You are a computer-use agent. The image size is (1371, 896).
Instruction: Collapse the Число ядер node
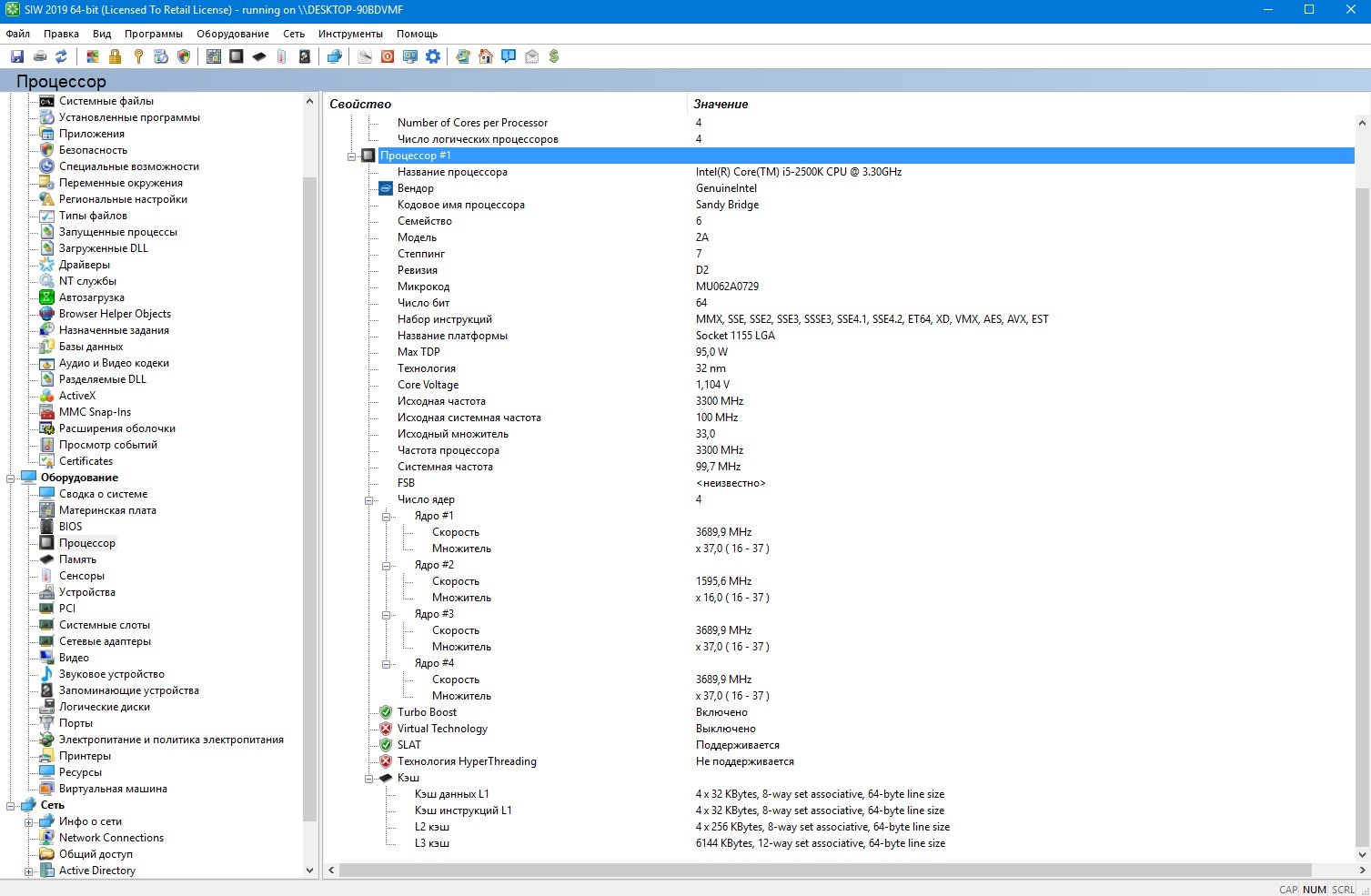point(369,500)
